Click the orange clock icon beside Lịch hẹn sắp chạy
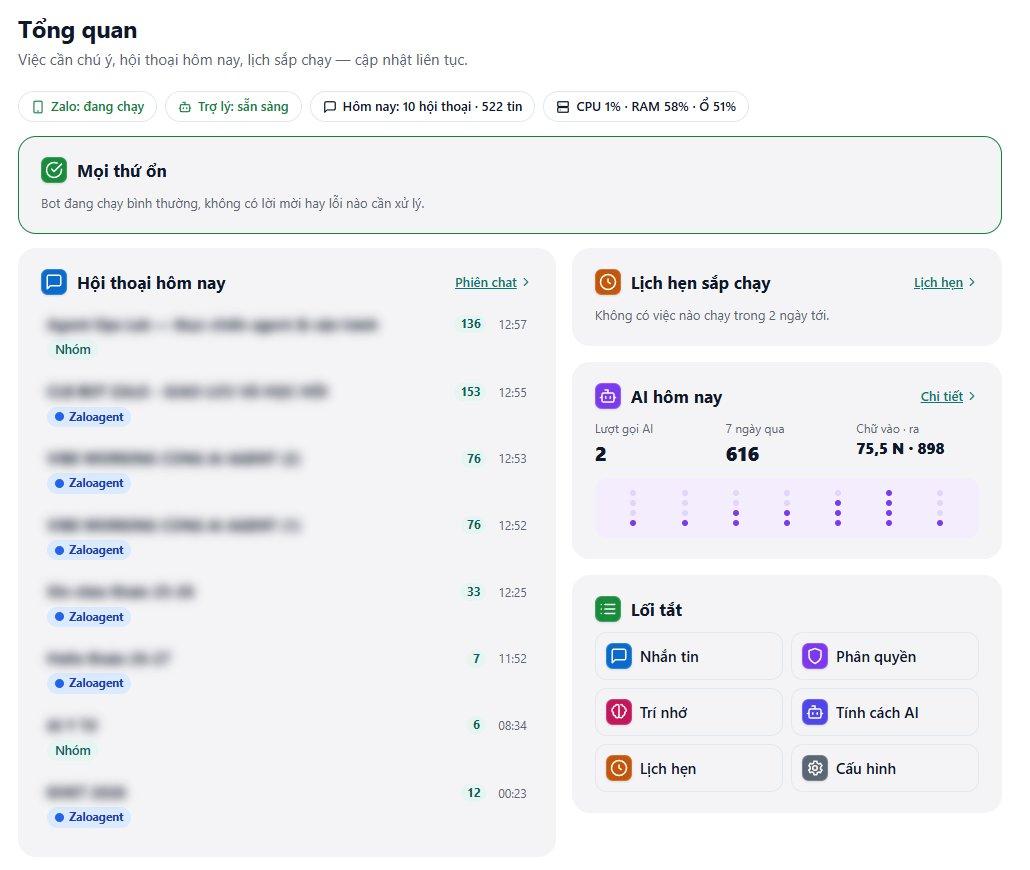The height and width of the screenshot is (870, 1030). (x=608, y=282)
